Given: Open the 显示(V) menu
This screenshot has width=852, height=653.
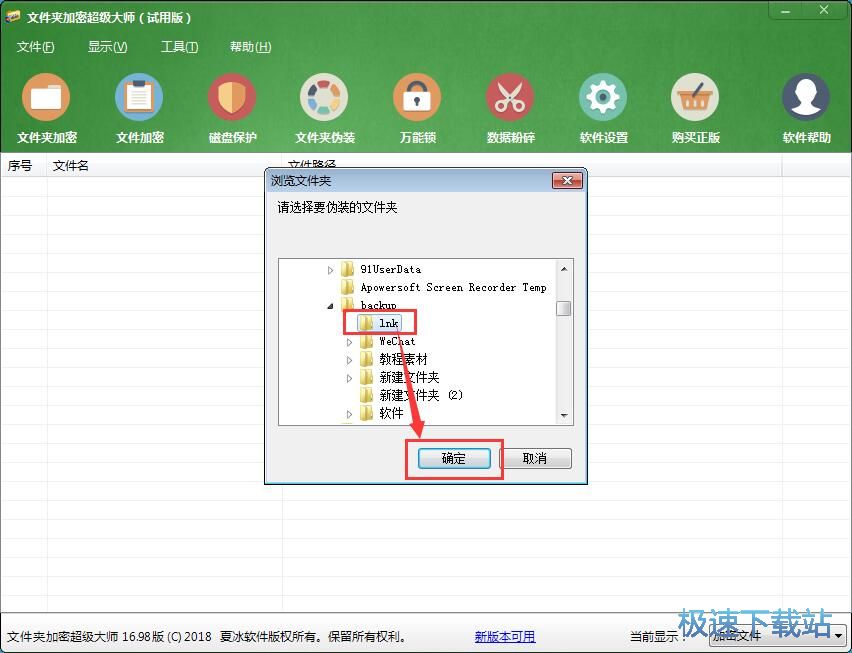Looking at the screenshot, I should point(108,47).
